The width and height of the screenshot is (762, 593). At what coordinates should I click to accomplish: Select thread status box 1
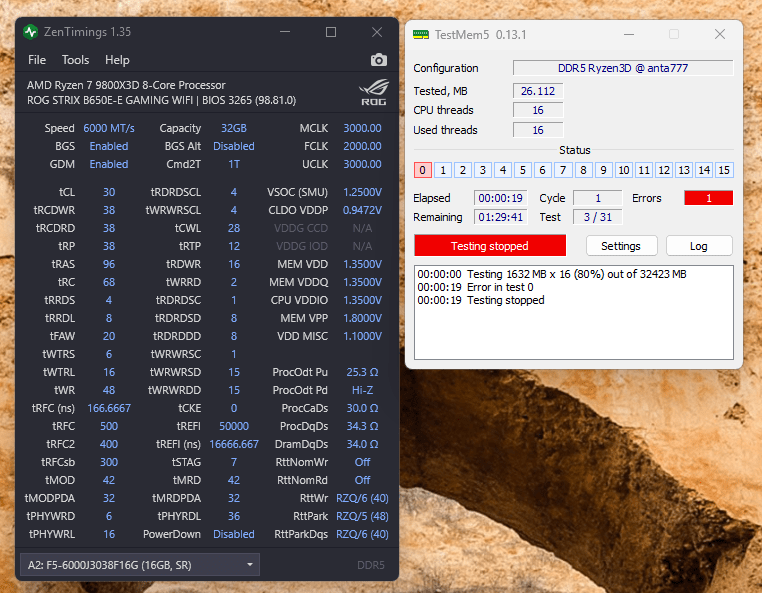[x=443, y=170]
